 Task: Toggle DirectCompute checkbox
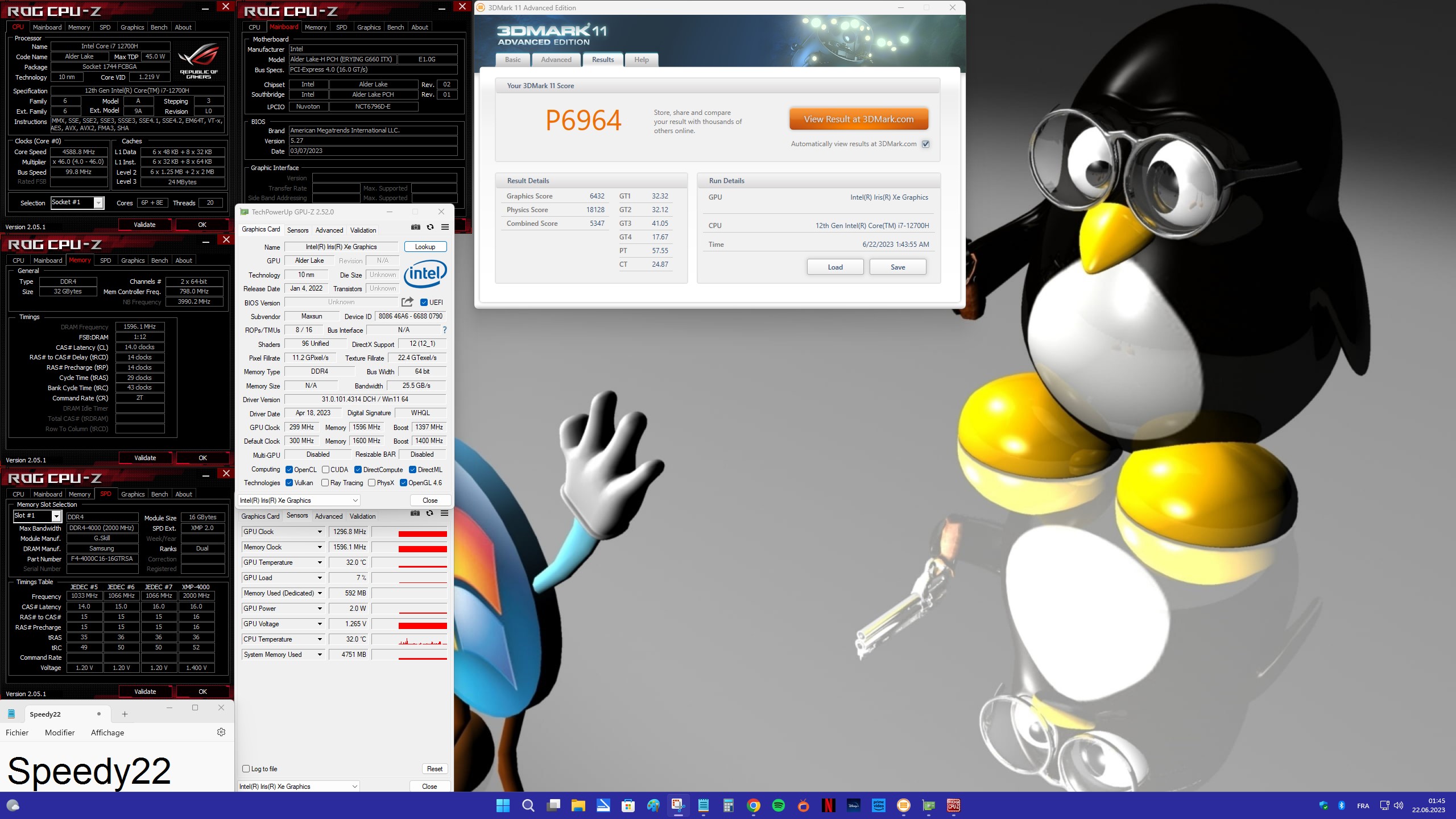point(358,469)
